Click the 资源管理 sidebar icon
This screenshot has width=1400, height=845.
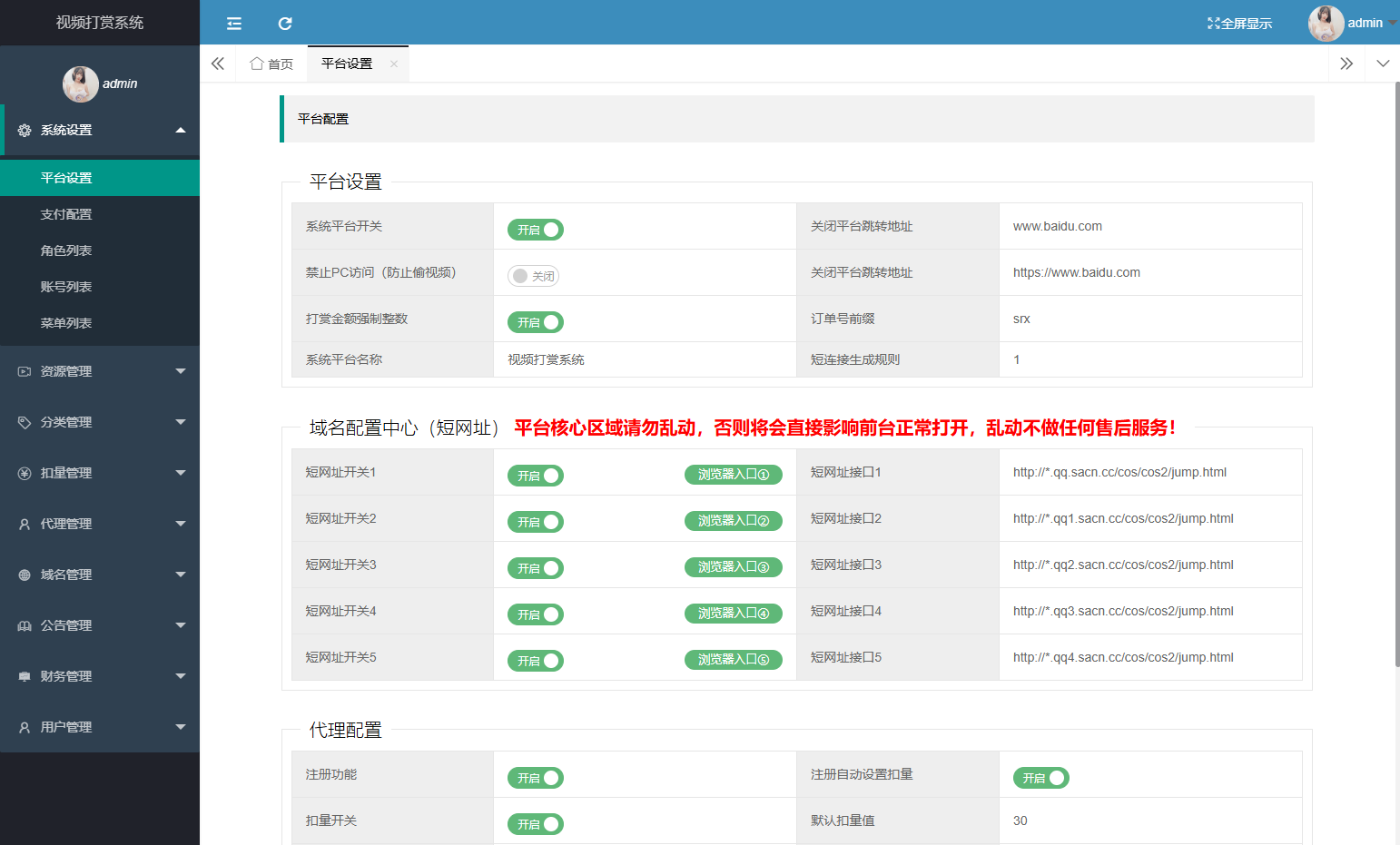pyautogui.click(x=25, y=371)
